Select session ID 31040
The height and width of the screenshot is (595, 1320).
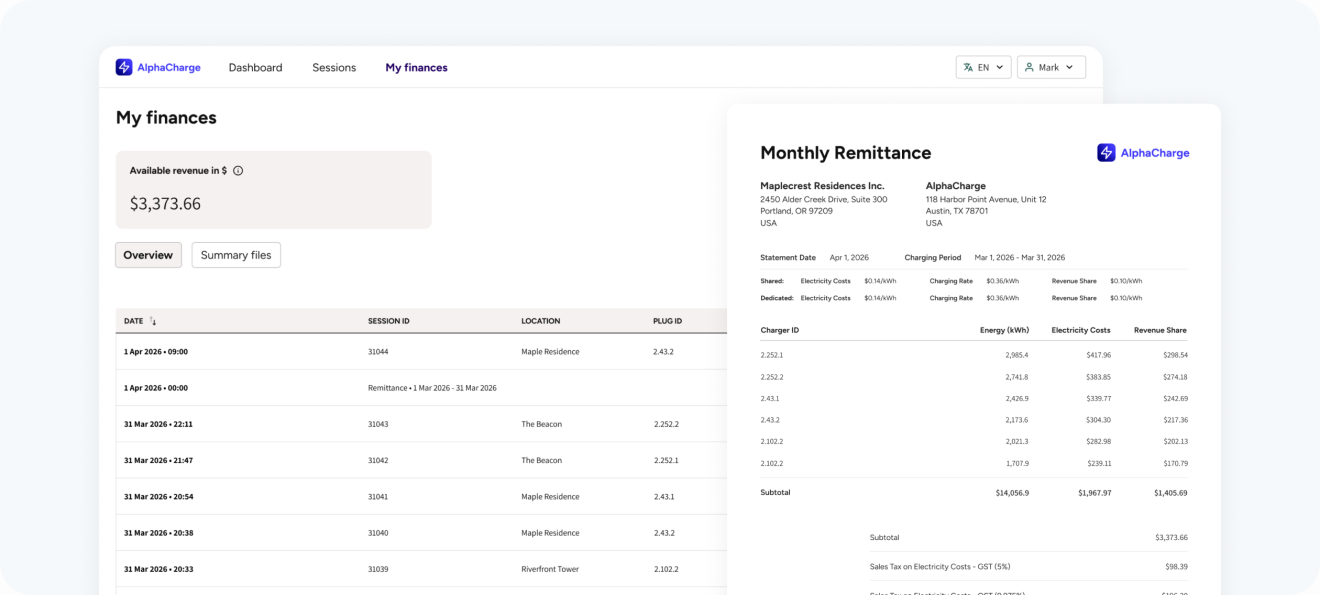click(378, 533)
